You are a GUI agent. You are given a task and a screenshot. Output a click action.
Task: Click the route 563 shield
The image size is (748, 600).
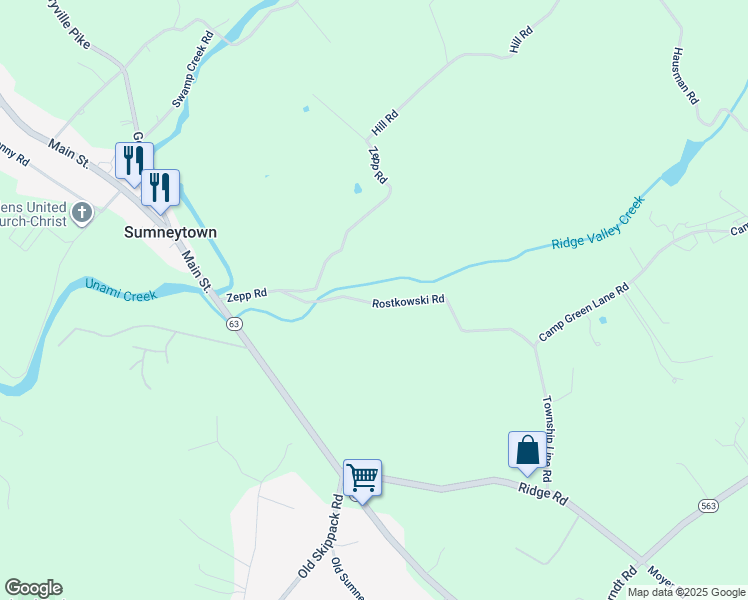click(x=708, y=506)
